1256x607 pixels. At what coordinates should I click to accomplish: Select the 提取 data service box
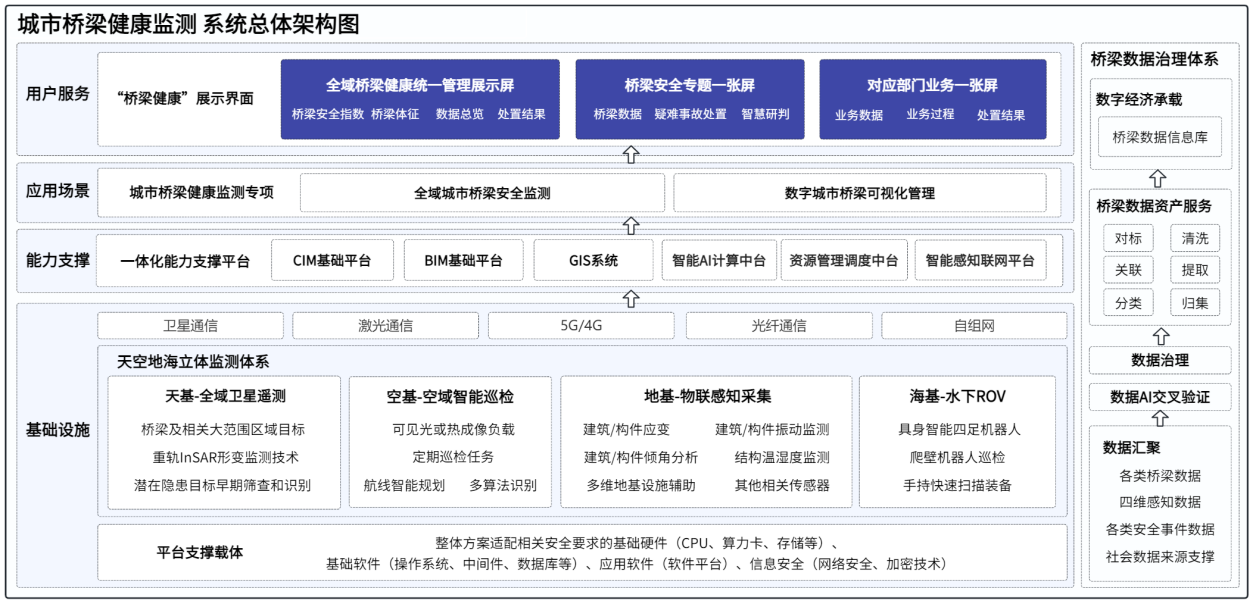[x=1195, y=270]
